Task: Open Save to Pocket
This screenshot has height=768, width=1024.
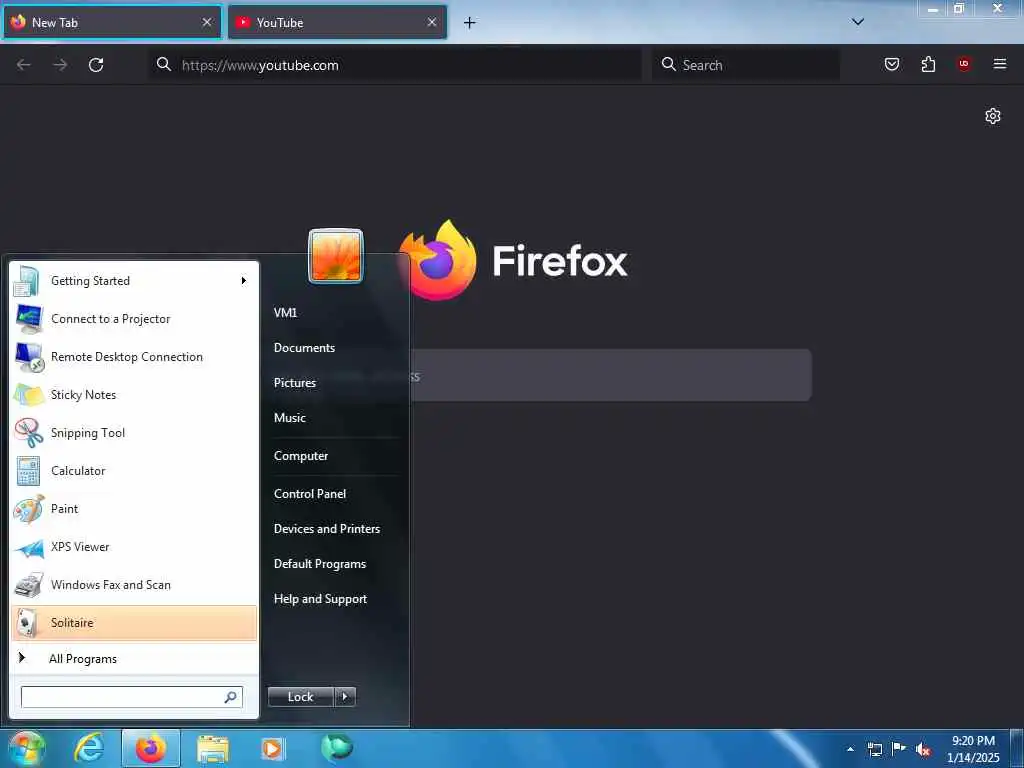Action: (x=892, y=64)
